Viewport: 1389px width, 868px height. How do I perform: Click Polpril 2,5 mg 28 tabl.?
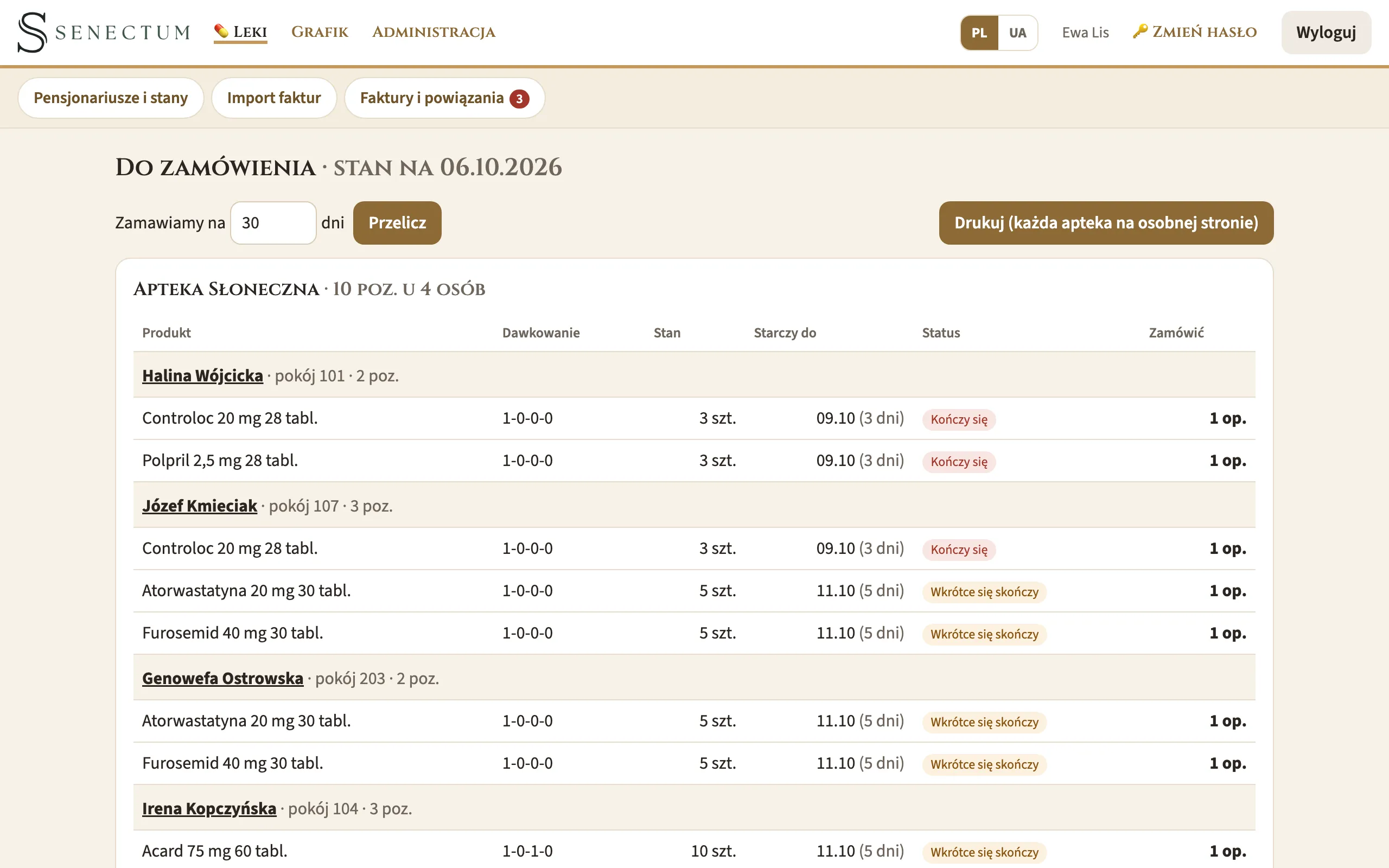(x=220, y=461)
